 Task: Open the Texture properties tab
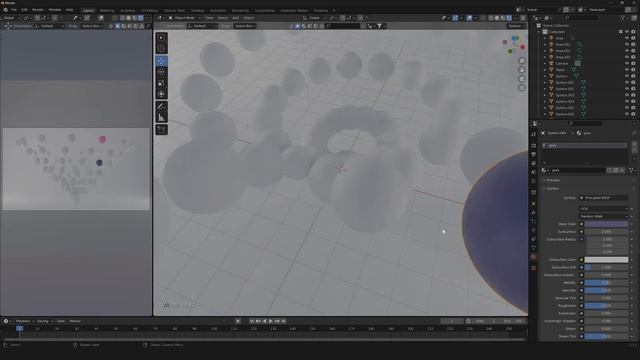[533, 268]
